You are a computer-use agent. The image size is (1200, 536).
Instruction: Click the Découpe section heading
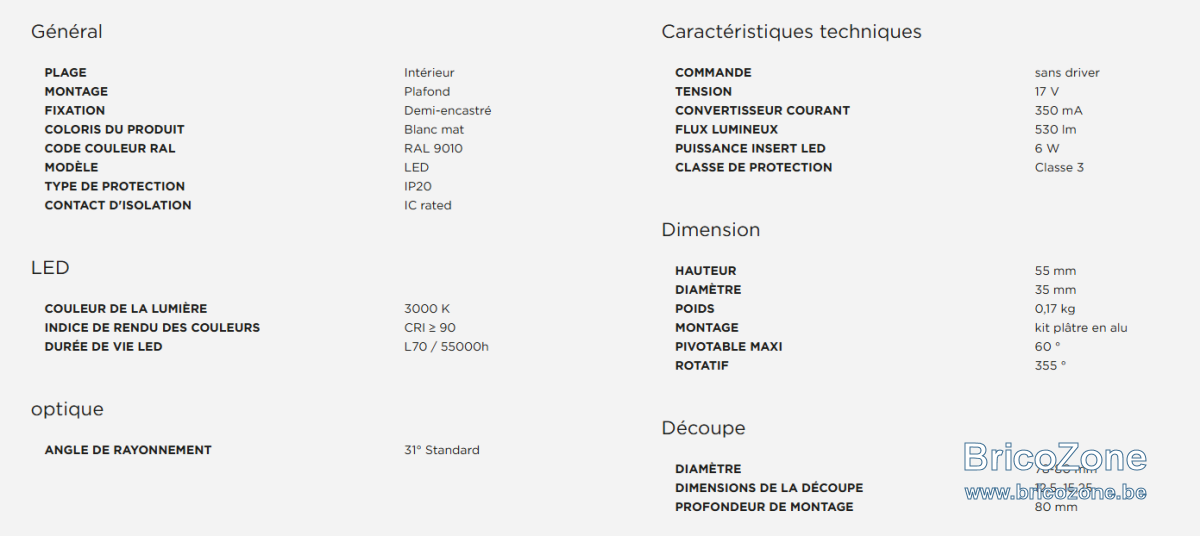click(x=703, y=428)
